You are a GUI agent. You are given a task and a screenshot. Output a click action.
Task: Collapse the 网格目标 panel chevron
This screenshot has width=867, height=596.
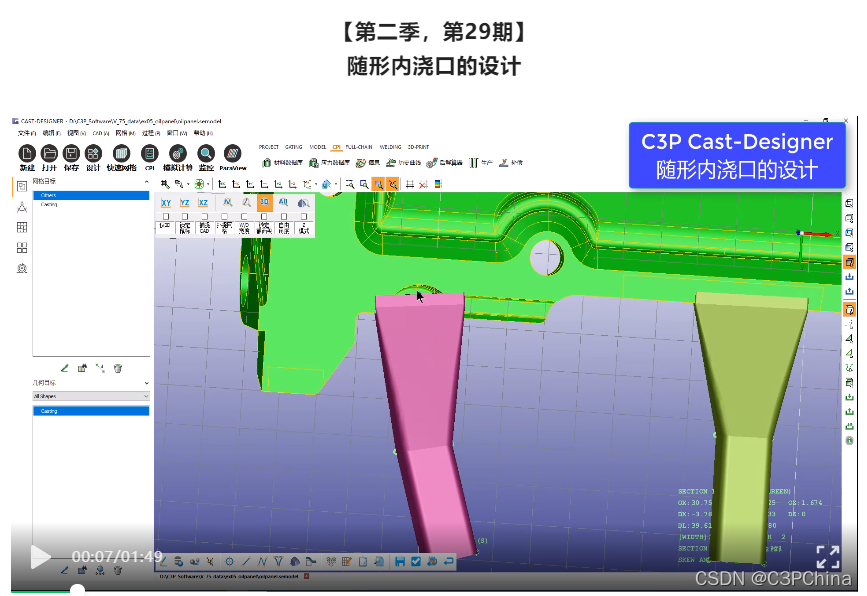147,181
